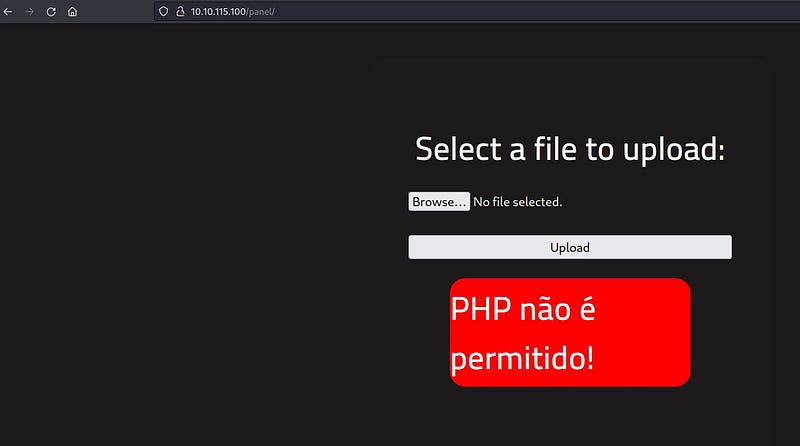Click the "No file selected." label
This screenshot has height=446, width=800.
pyautogui.click(x=517, y=202)
